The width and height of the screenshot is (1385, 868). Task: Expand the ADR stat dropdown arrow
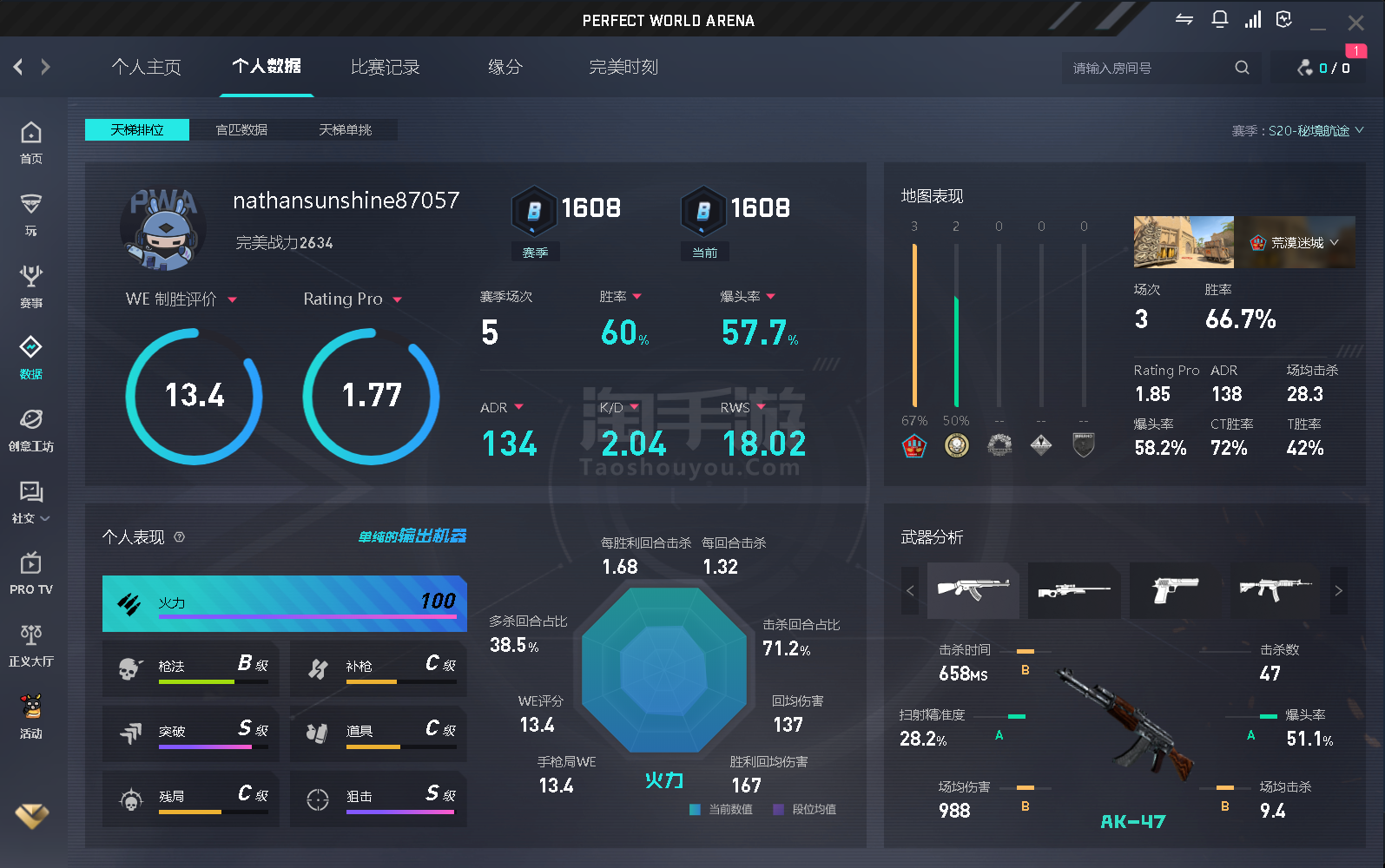[x=519, y=407]
